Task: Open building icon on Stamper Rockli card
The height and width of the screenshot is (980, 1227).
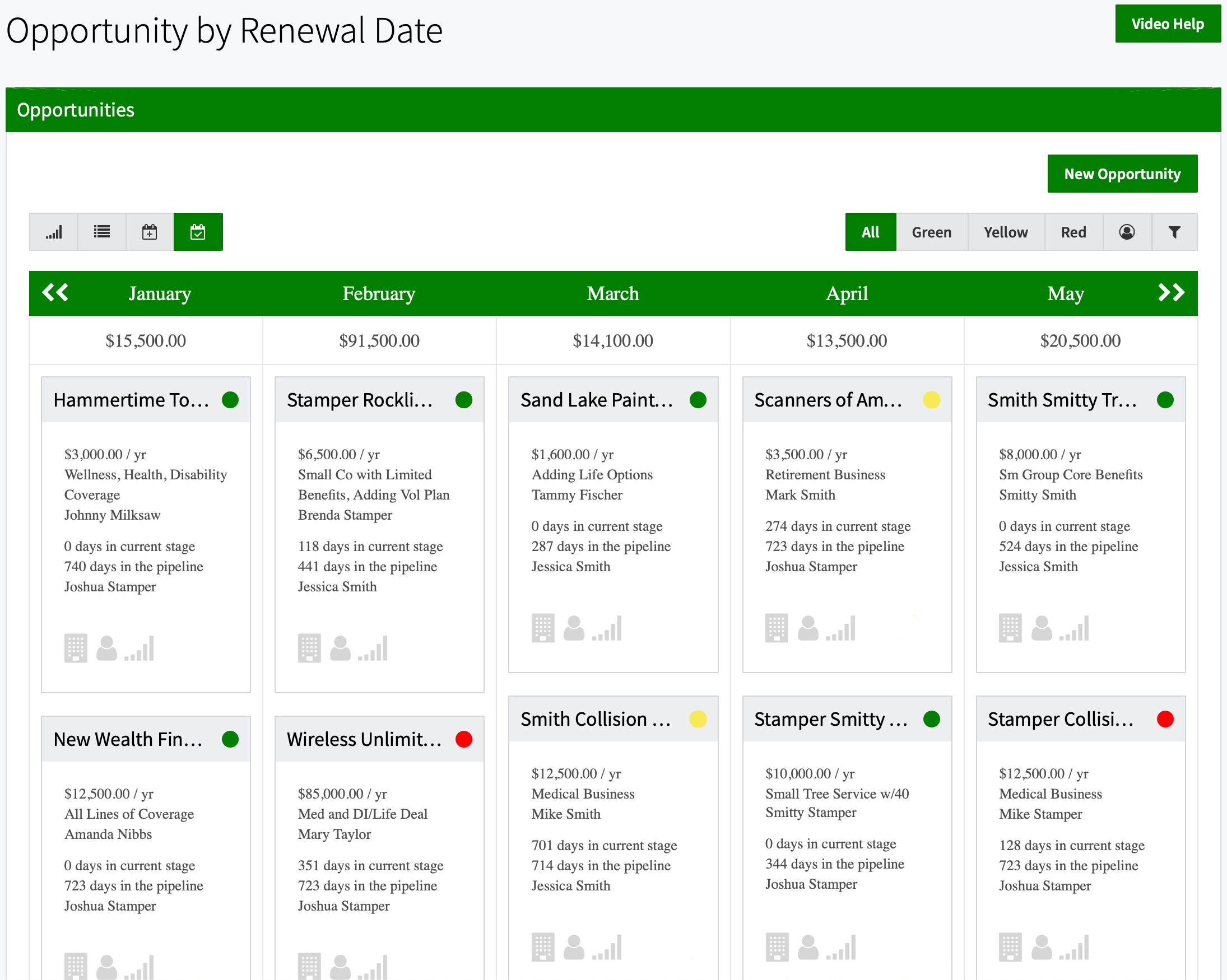Action: point(310,648)
